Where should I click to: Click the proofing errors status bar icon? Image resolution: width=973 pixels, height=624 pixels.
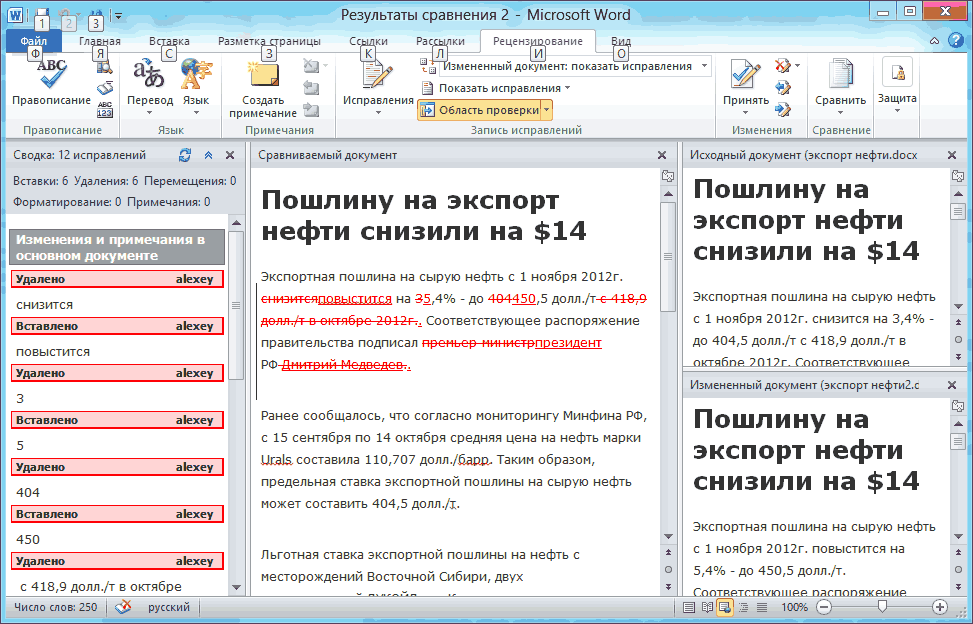point(123,607)
